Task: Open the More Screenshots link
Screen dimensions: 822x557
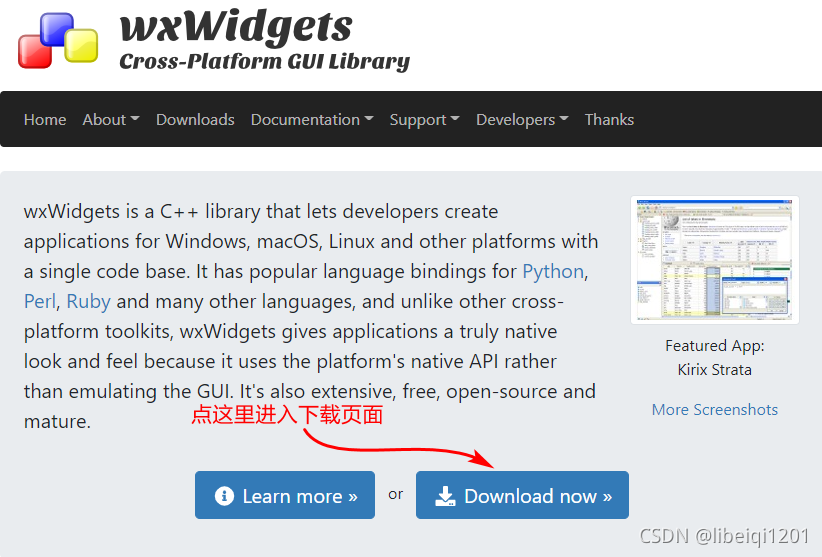Action: (715, 409)
